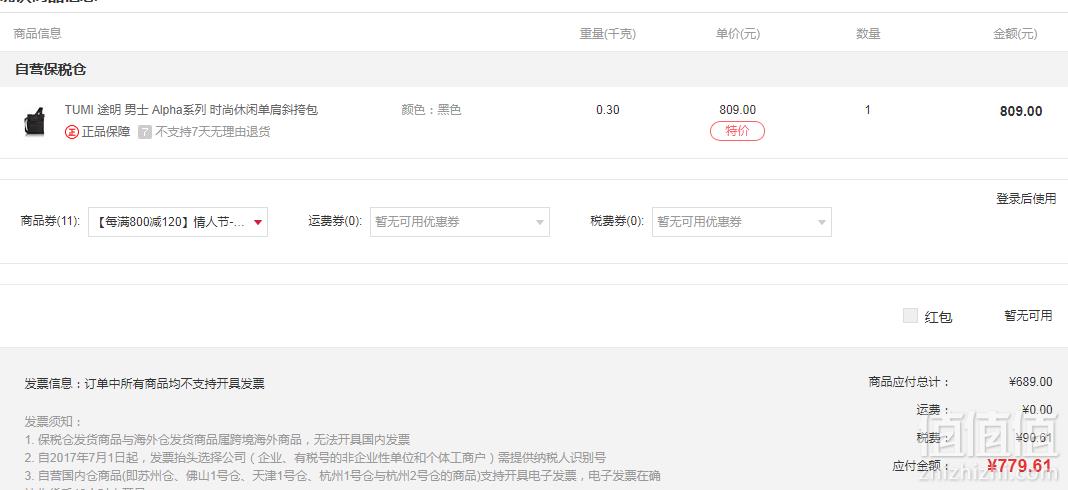The height and width of the screenshot is (490, 1068).
Task: Click the ¥0.00 shipping fee value
Action: (x=1037, y=410)
